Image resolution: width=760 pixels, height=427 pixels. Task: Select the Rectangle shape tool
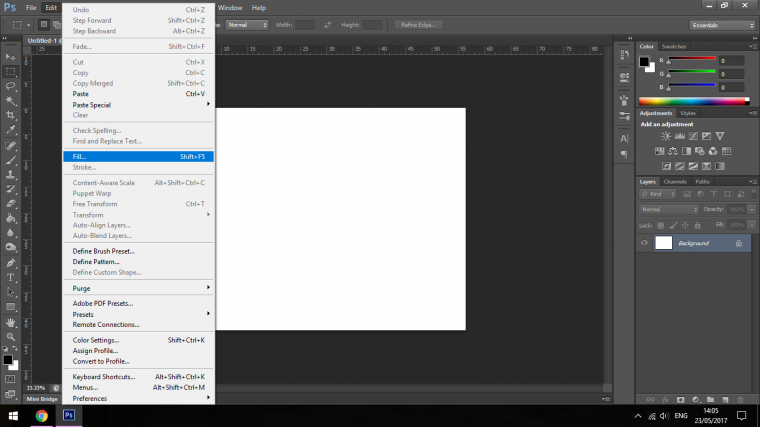(x=10, y=307)
